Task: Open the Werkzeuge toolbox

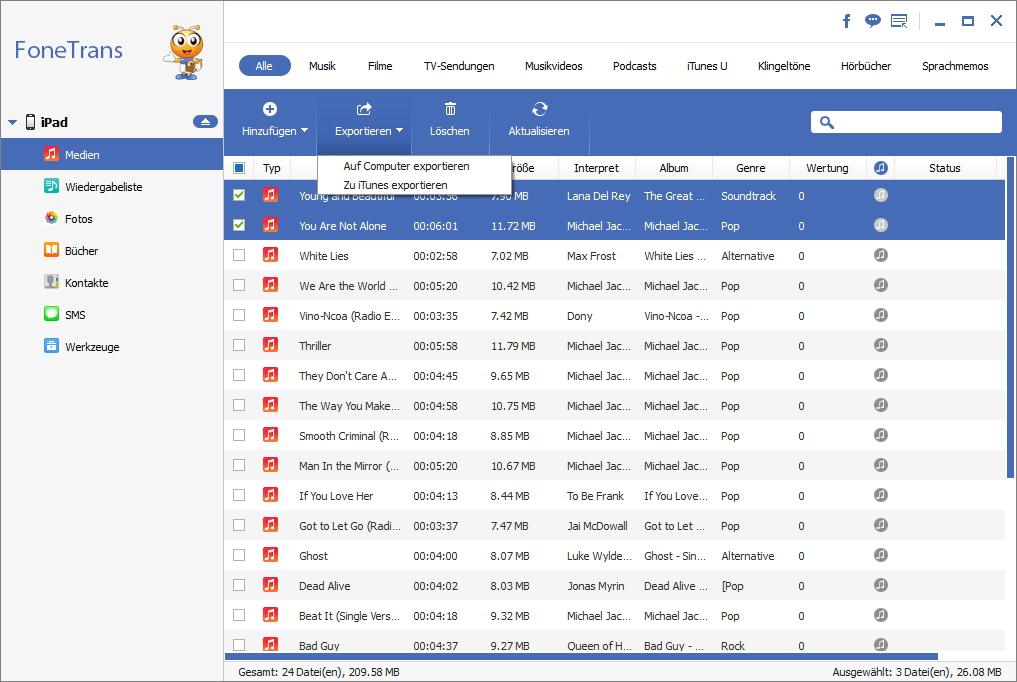Action: click(x=90, y=347)
